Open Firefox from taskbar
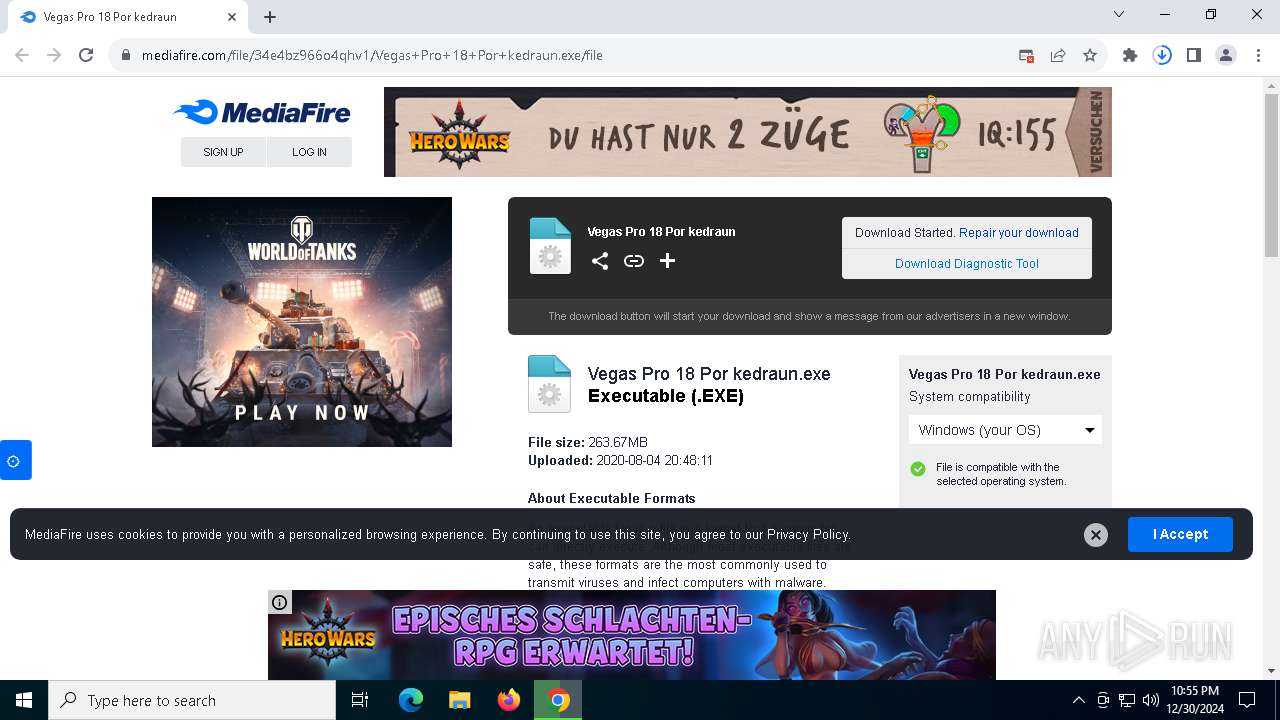The height and width of the screenshot is (720, 1280). (x=508, y=700)
